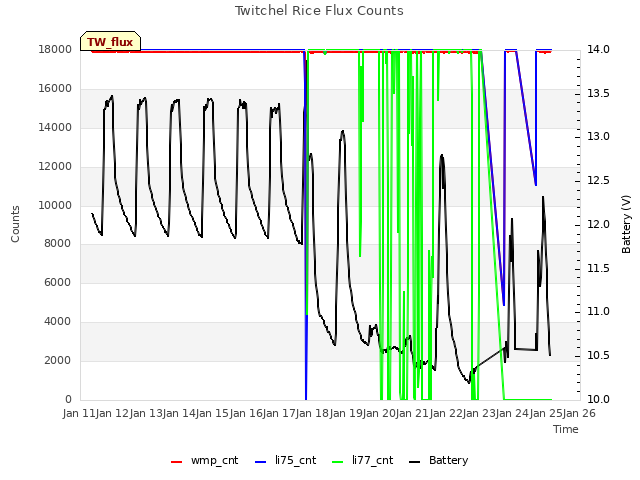The width and height of the screenshot is (640, 480).
Task: Click the 14.0 tick on Battery axis
Action: (598, 49)
